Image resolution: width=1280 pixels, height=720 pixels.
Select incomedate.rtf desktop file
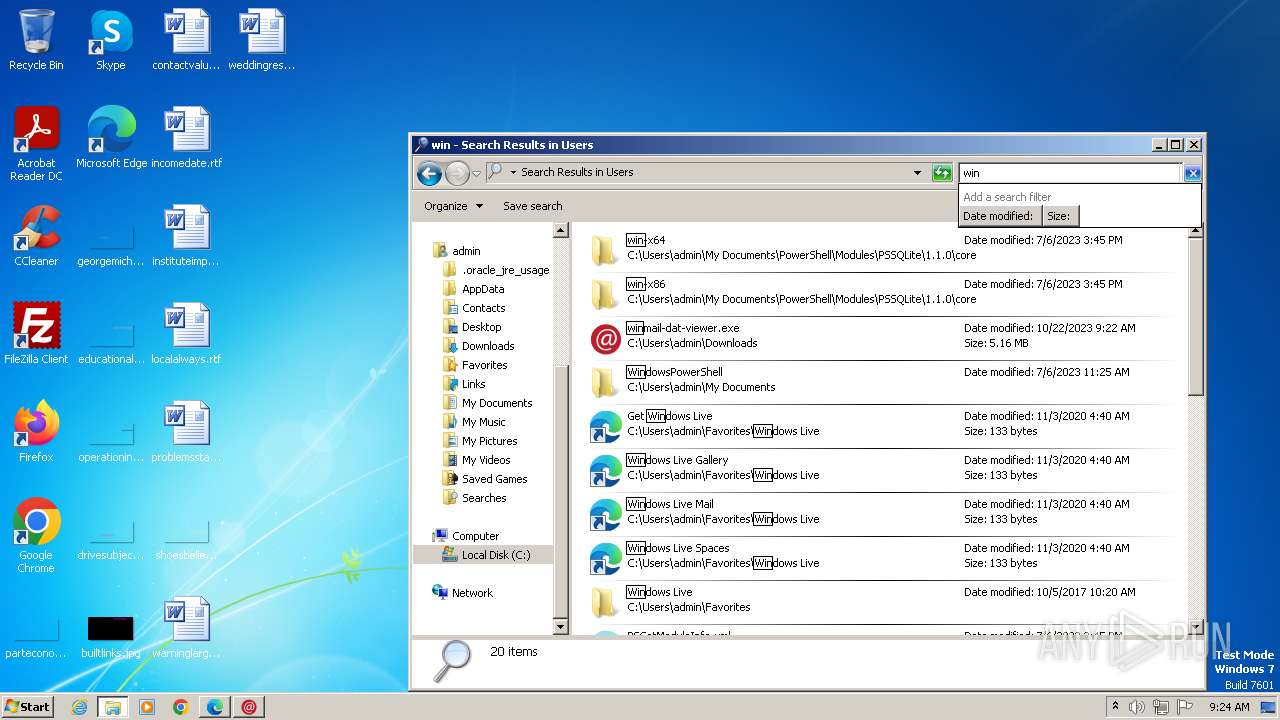click(187, 138)
